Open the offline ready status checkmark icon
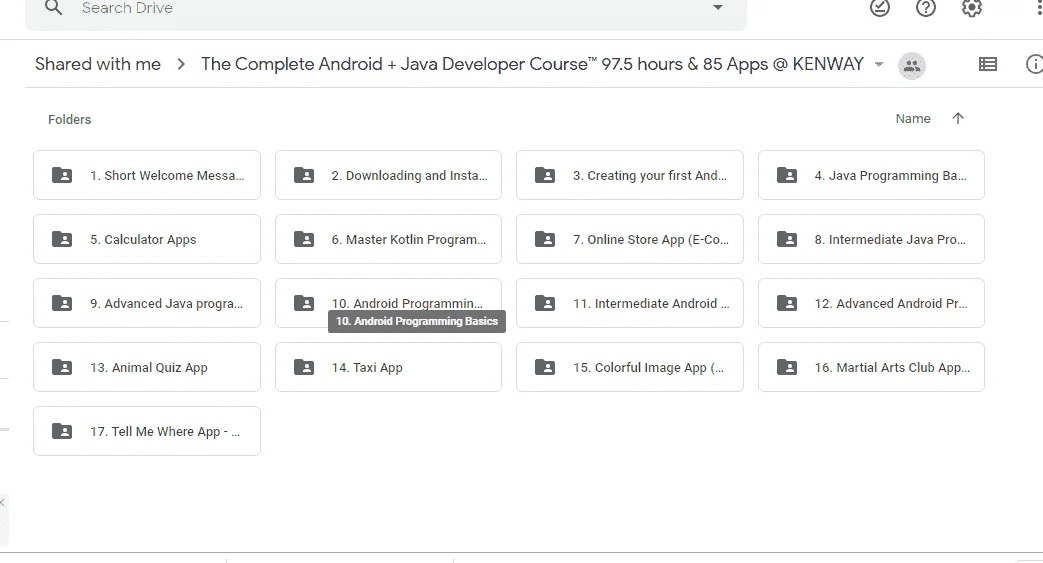 (879, 8)
